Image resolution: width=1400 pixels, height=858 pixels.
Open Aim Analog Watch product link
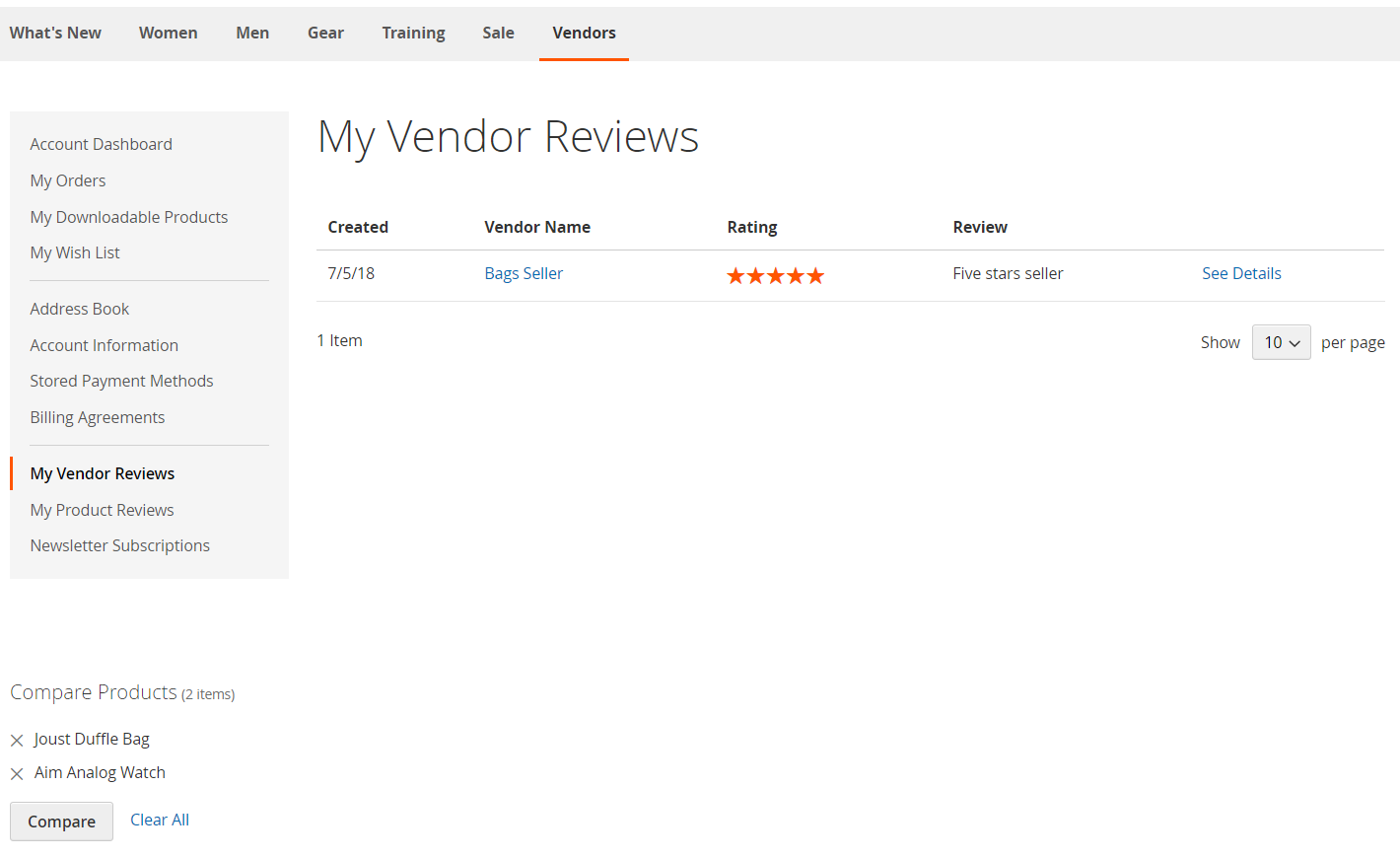(100, 772)
